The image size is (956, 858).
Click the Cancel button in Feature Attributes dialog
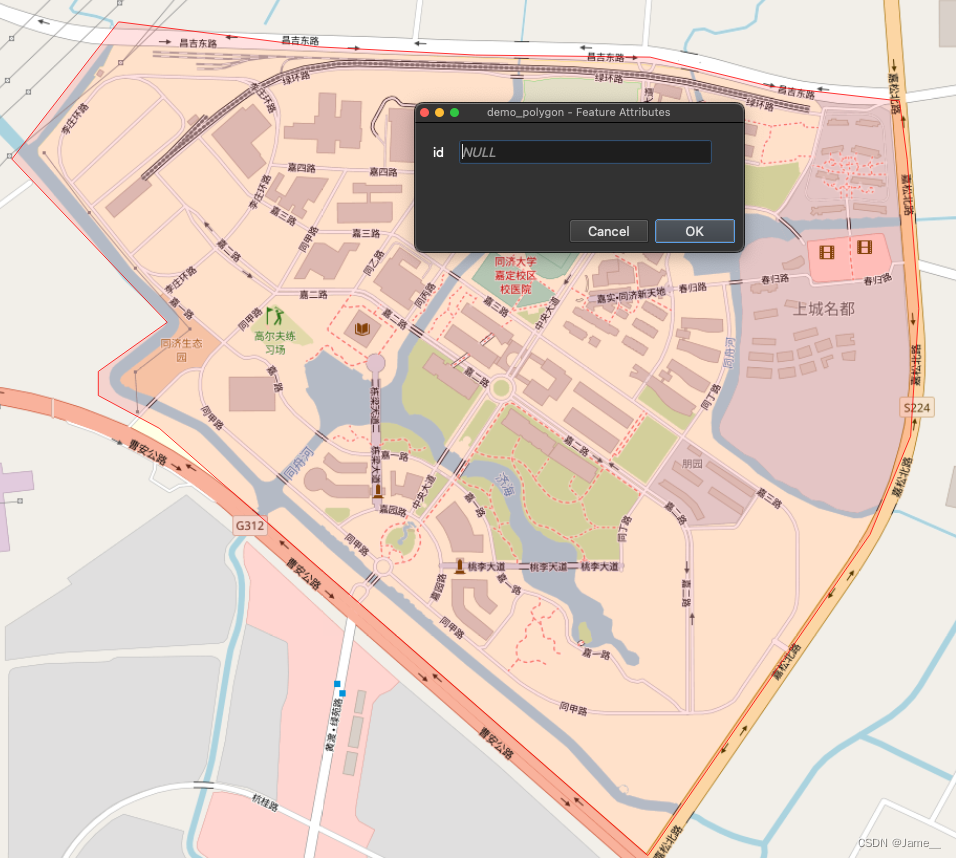(608, 231)
